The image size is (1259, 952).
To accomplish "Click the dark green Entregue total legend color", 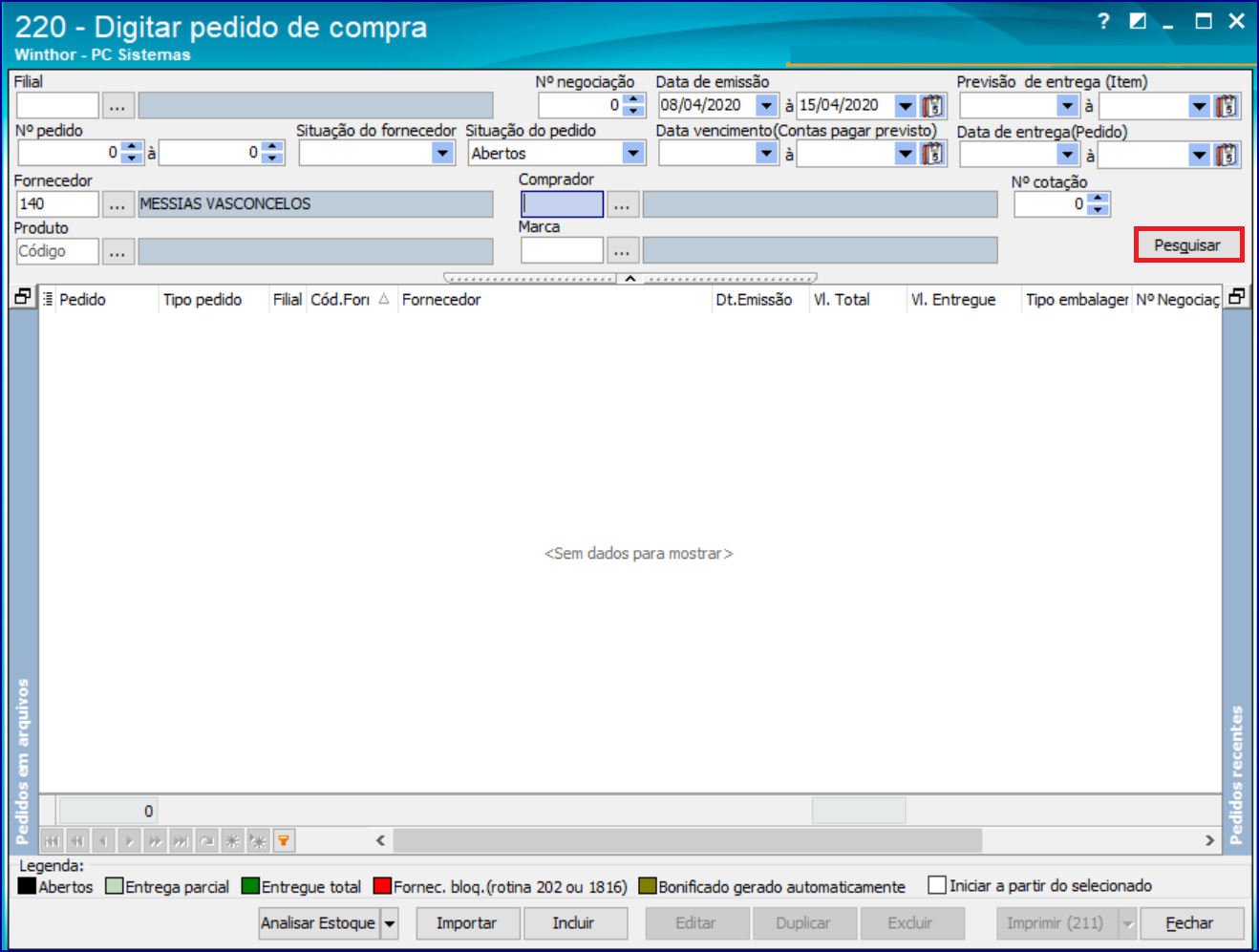I will (250, 886).
